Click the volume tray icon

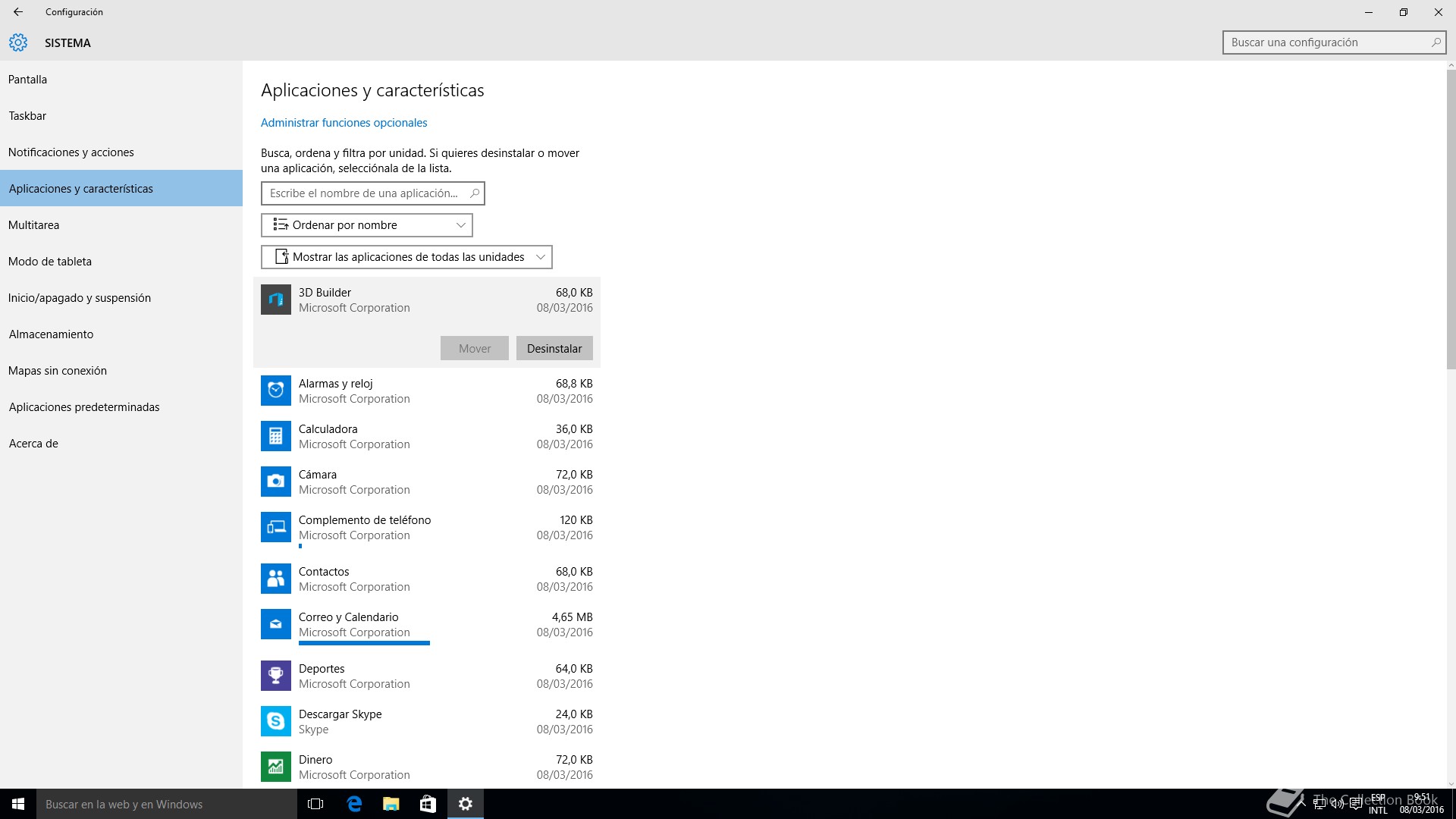click(x=1337, y=804)
